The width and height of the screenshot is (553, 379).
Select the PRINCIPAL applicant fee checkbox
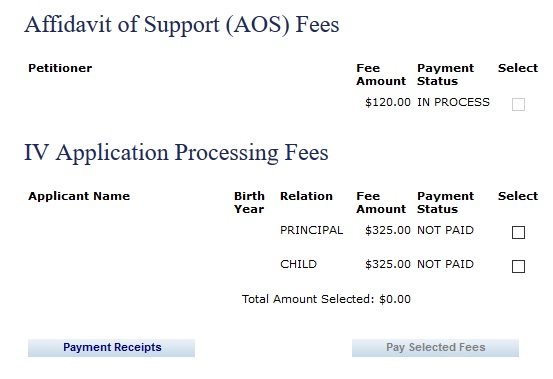coord(518,232)
